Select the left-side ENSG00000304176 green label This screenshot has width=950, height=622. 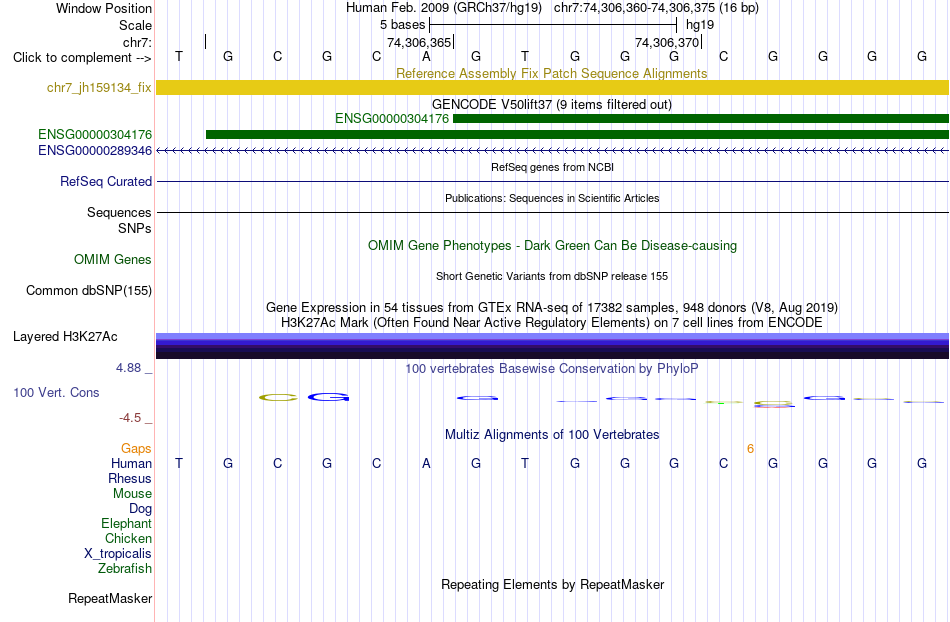tap(95, 134)
